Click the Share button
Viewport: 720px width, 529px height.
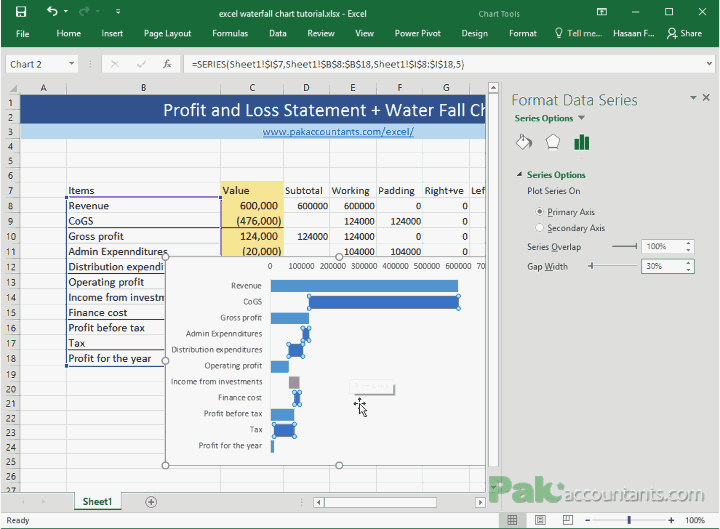(685, 34)
